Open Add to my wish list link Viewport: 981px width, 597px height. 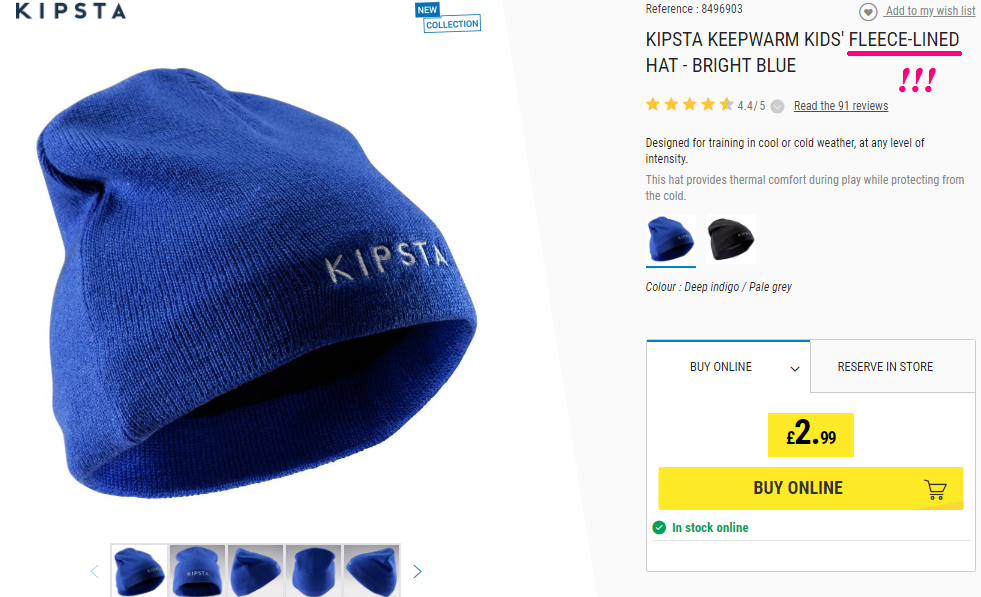coord(930,11)
